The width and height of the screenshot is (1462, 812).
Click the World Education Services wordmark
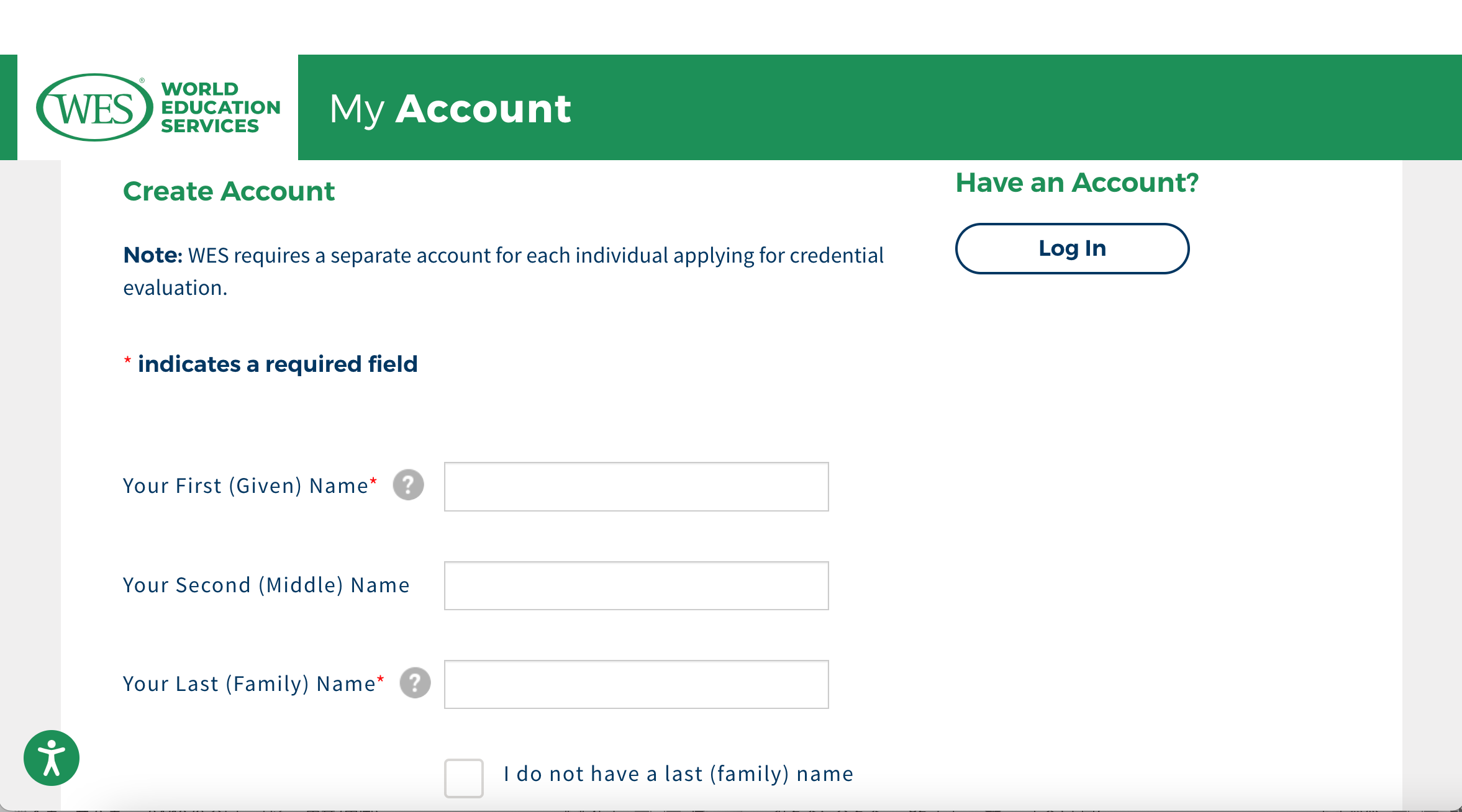click(x=220, y=107)
